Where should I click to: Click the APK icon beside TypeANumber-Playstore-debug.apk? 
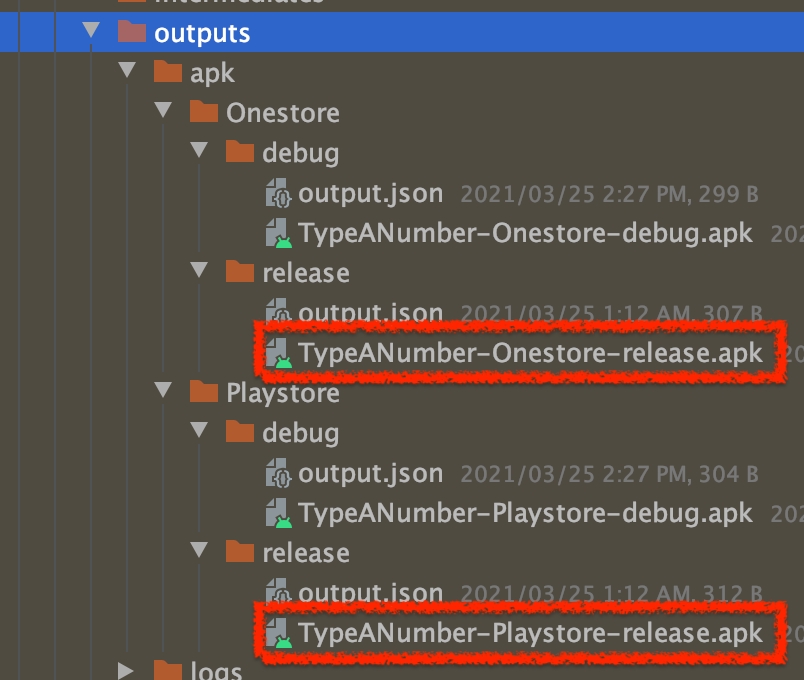click(x=277, y=513)
